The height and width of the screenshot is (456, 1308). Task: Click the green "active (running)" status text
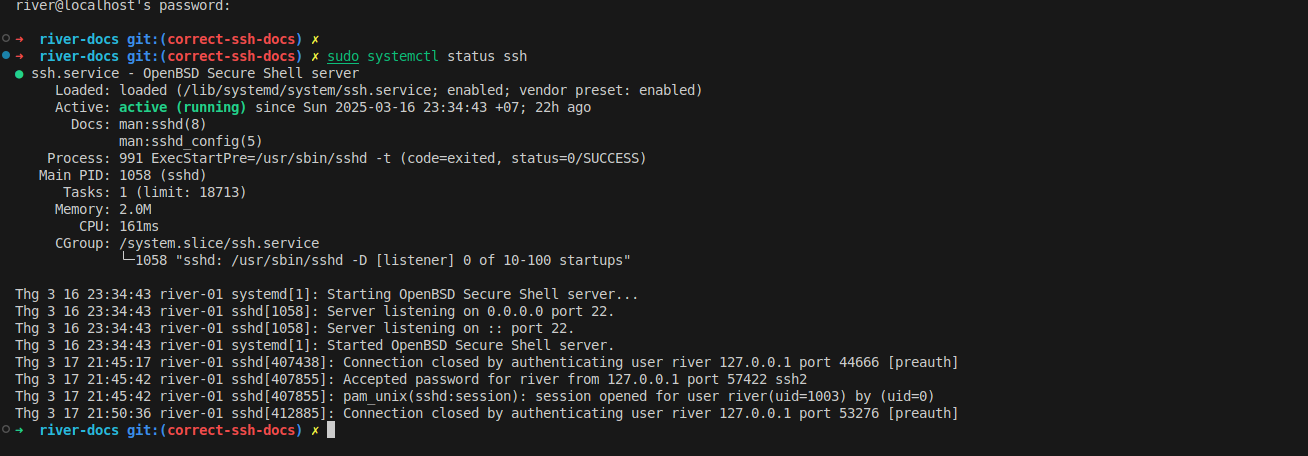coord(182,107)
